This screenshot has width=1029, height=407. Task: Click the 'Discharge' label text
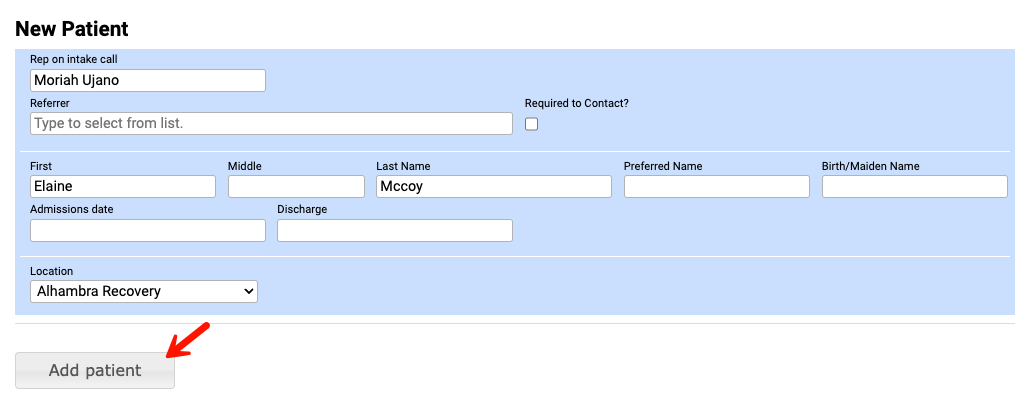(302, 209)
